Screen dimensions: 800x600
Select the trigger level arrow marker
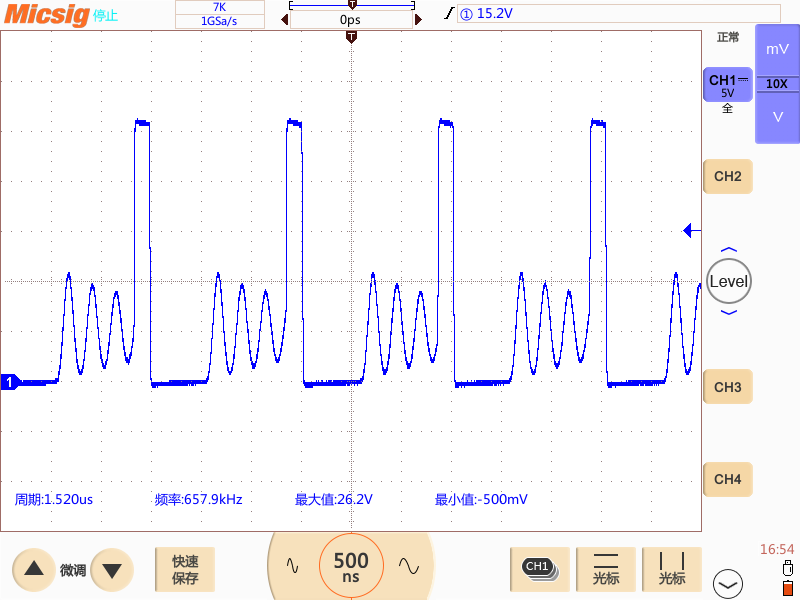tap(692, 231)
